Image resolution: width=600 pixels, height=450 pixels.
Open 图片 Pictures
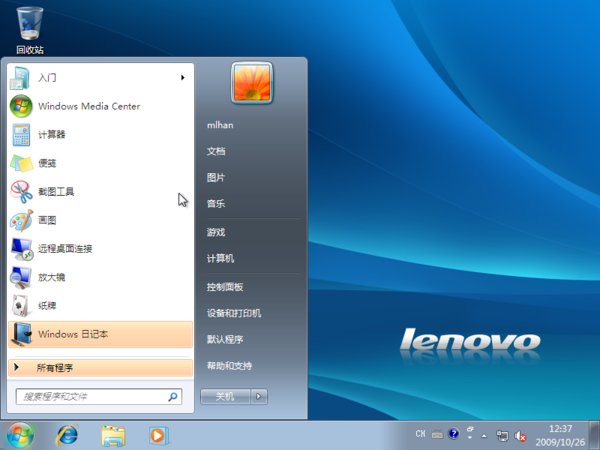point(216,178)
